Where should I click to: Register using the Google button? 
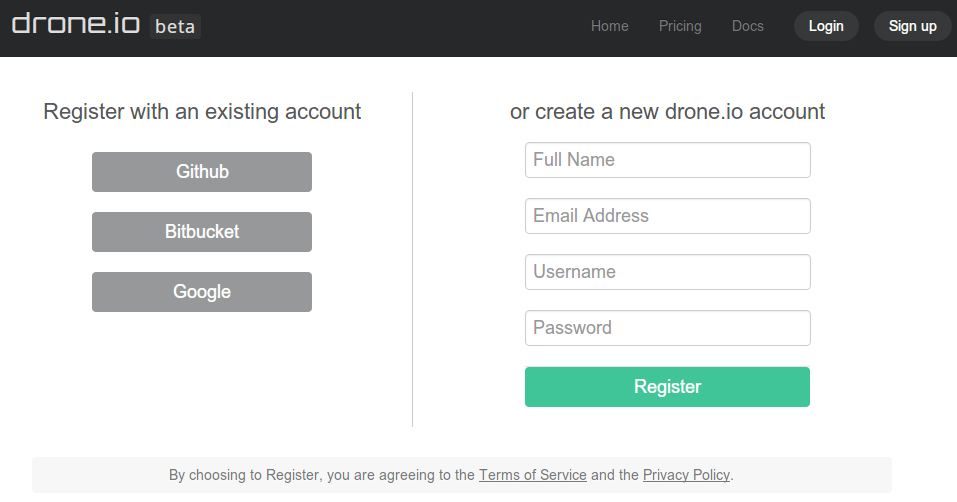(x=202, y=292)
